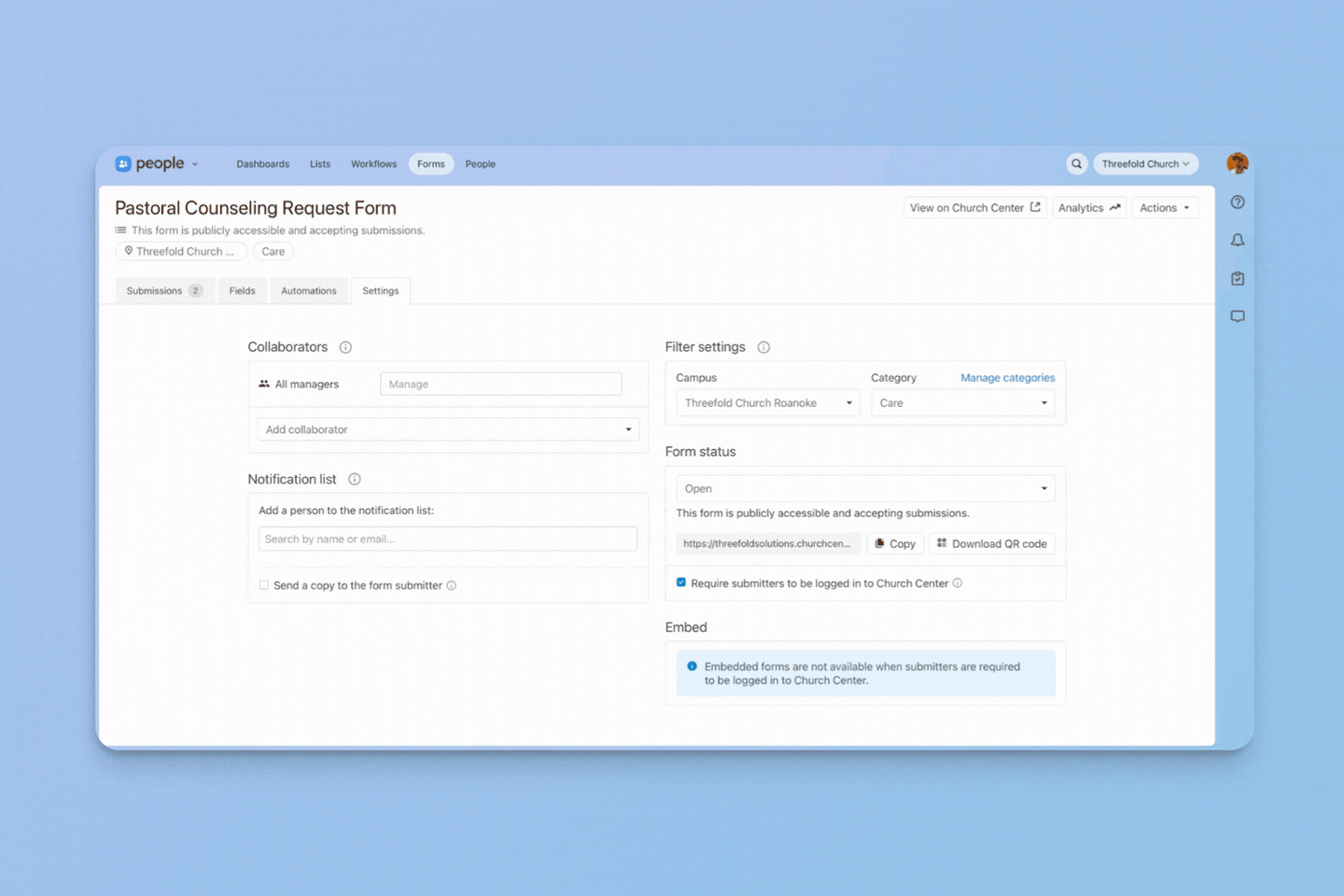Copy the form URL
1344x896 pixels.
tap(895, 544)
